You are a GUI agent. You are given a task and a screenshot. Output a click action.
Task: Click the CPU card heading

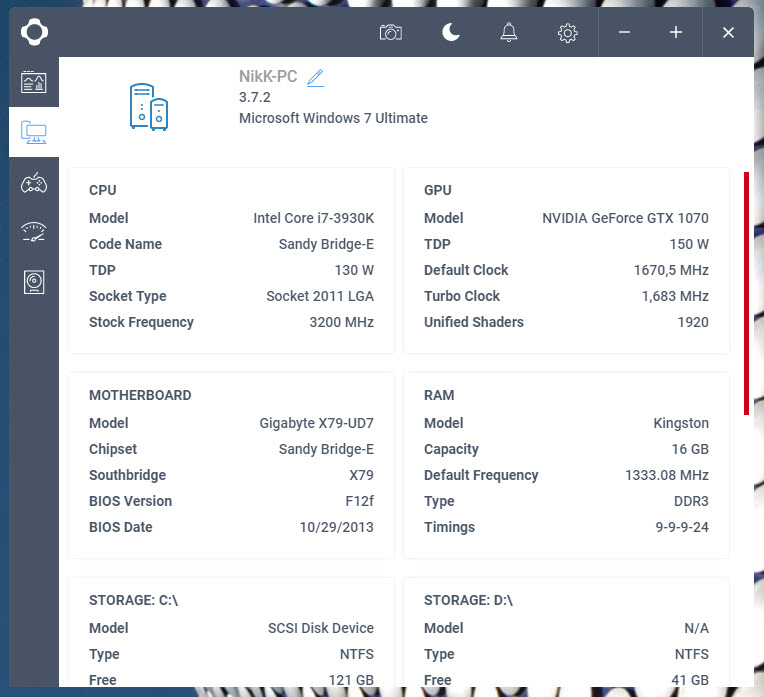(102, 190)
